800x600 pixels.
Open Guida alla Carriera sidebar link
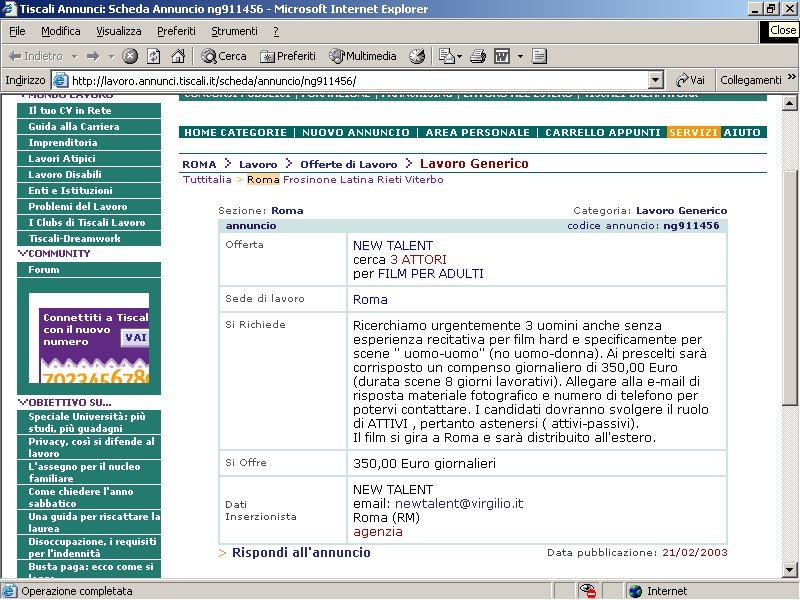89,127
